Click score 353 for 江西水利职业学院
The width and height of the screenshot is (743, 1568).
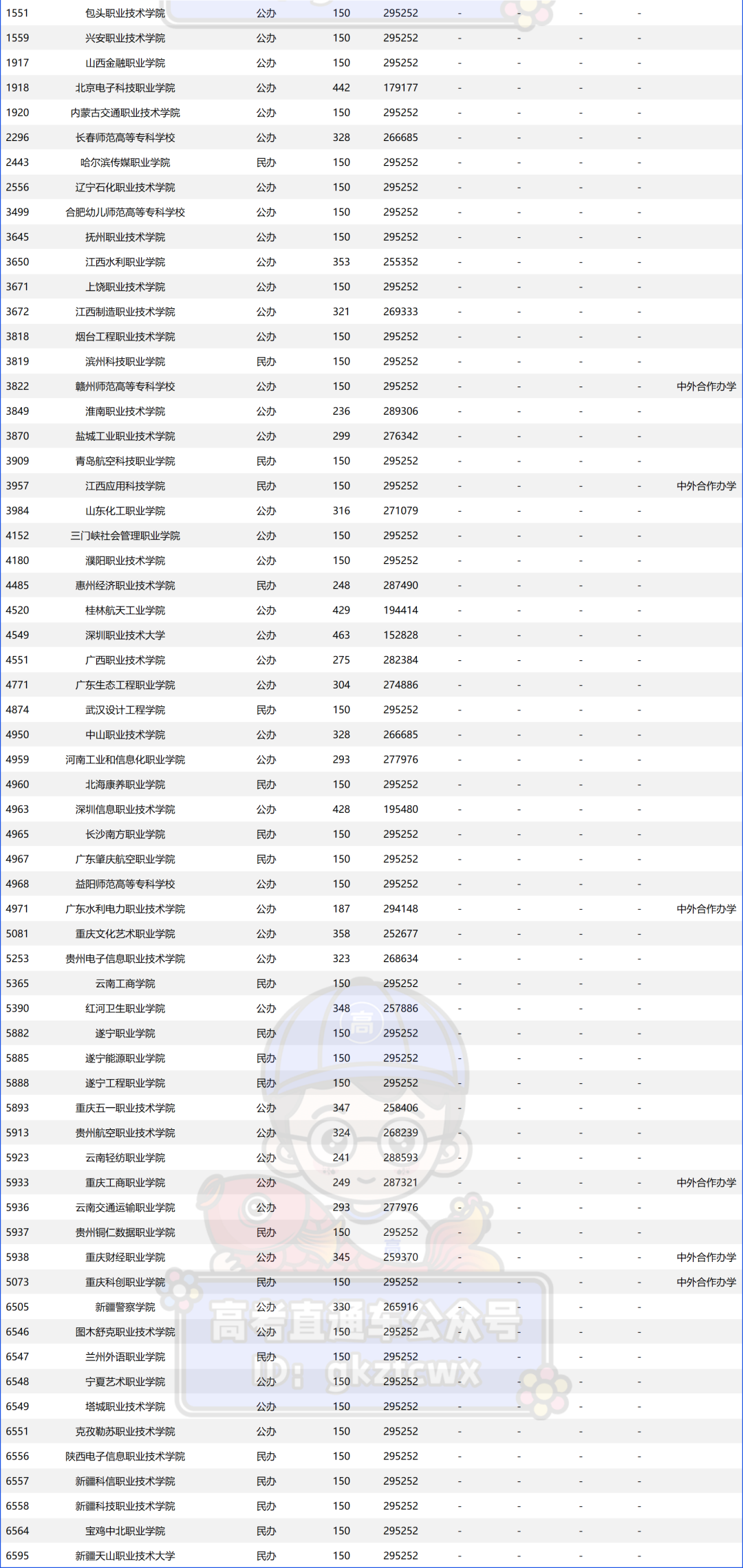341,262
